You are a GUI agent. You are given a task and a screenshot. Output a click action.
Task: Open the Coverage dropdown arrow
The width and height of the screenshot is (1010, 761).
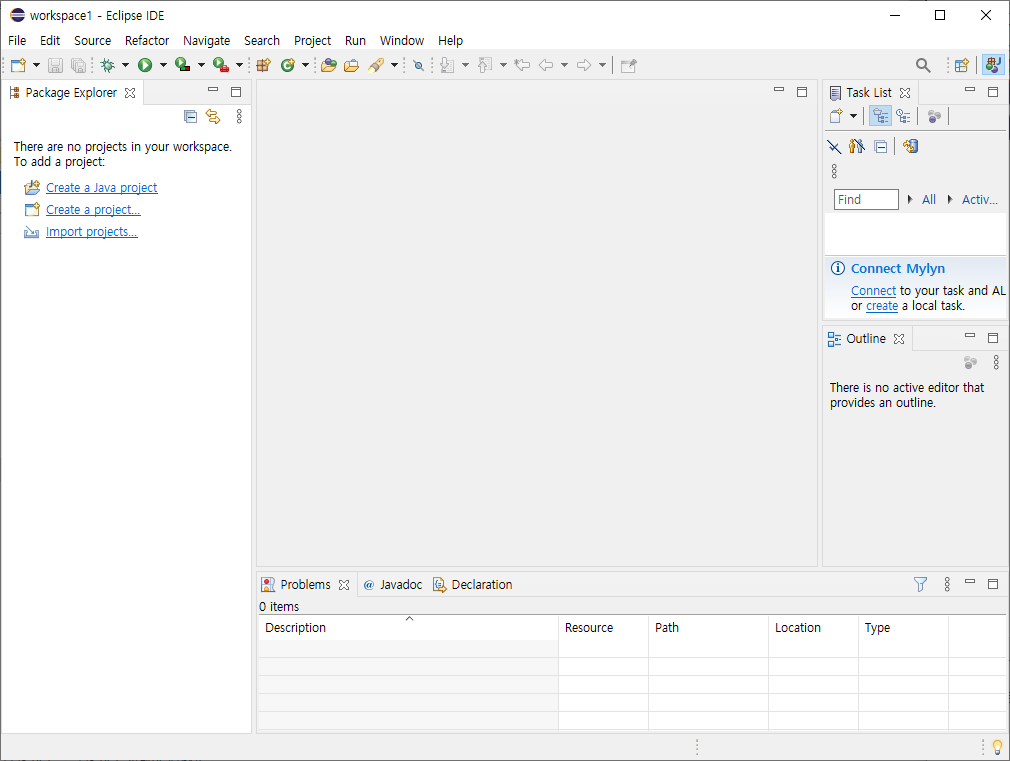201,65
